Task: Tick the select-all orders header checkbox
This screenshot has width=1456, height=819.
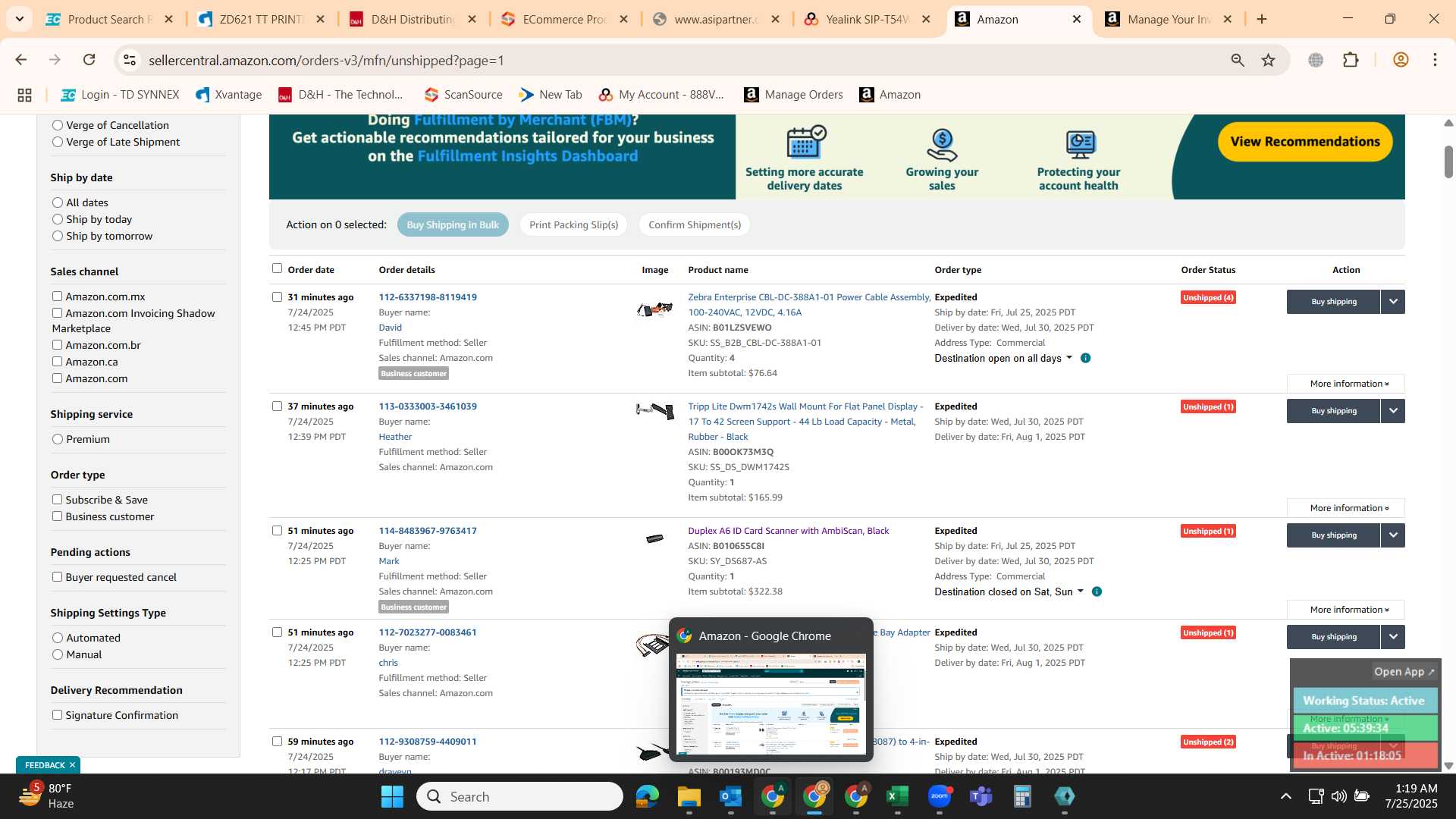Action: (x=277, y=268)
